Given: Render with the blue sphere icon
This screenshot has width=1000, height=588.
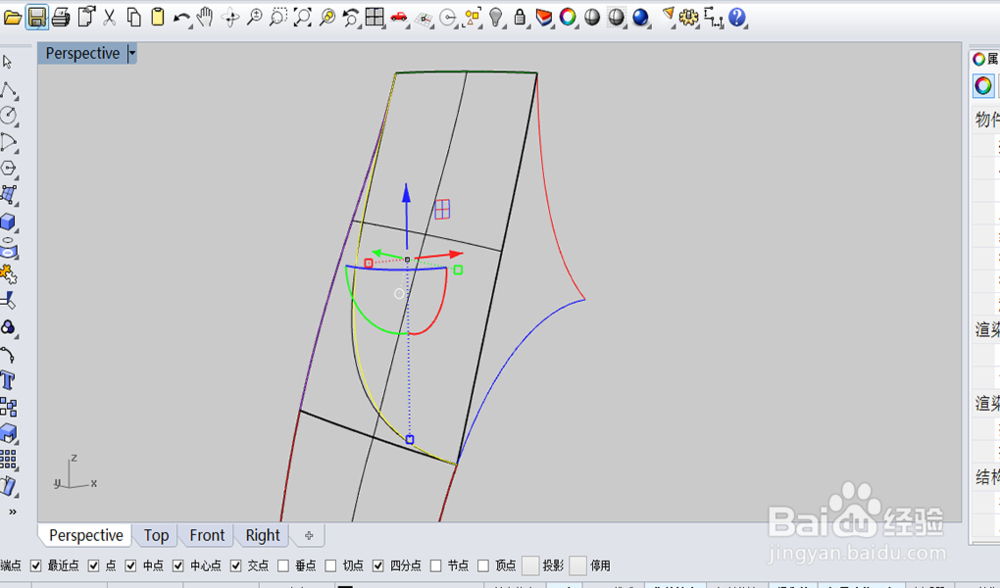Looking at the screenshot, I should pos(640,17).
